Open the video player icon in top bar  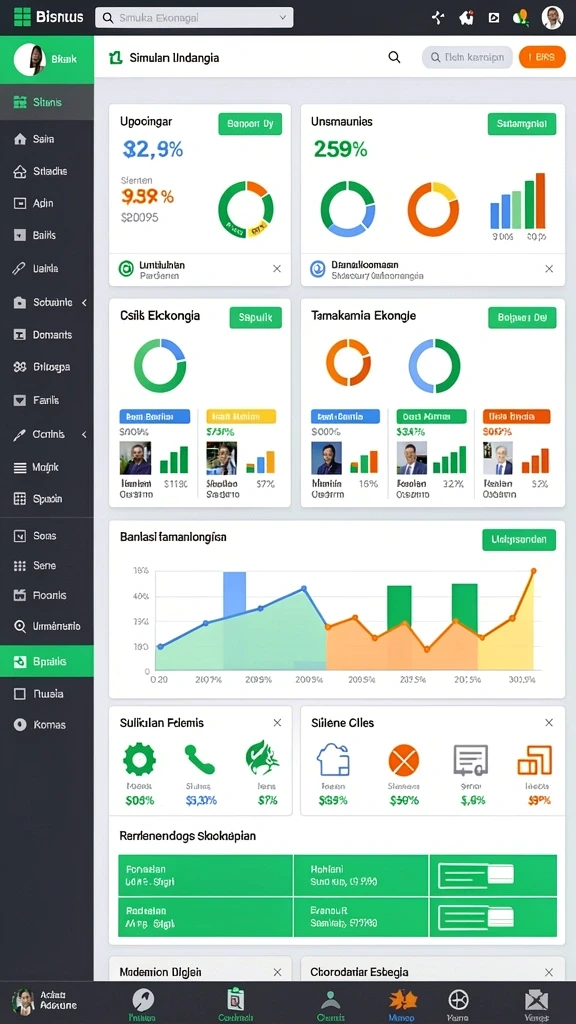coord(494,18)
